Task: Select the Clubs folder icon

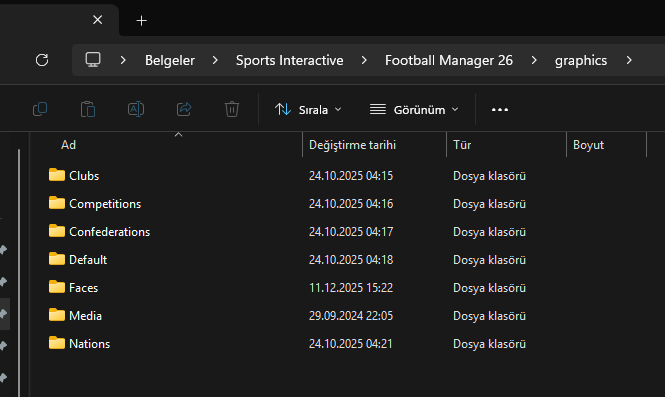Action: 57,175
